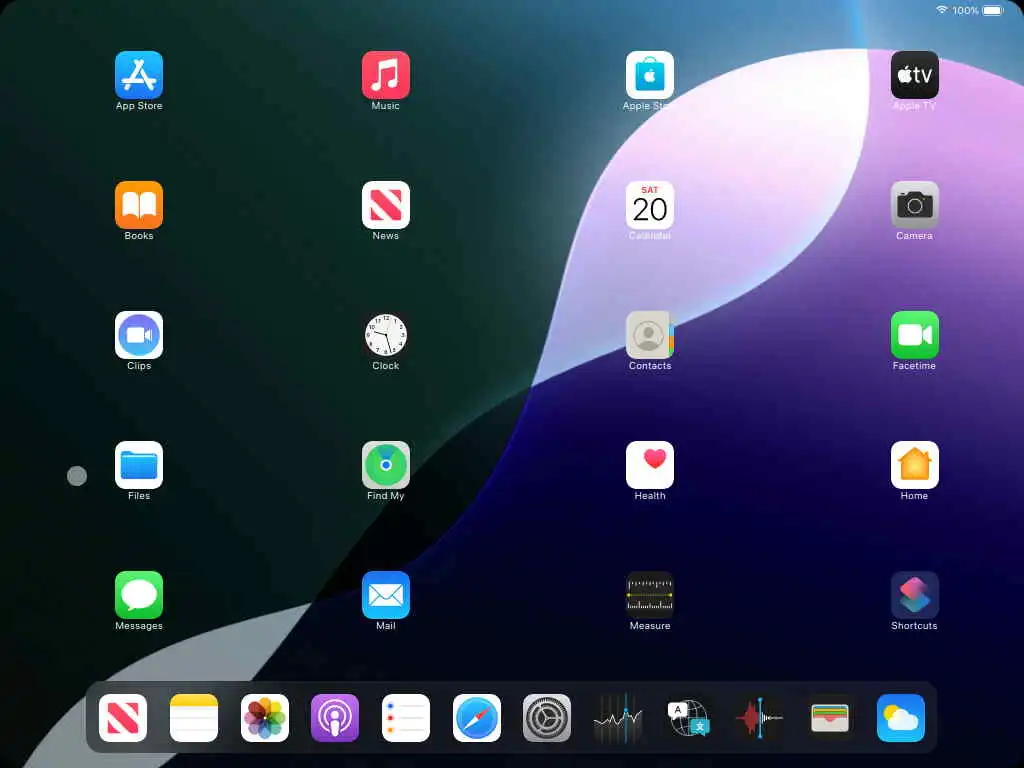
Task: Start the Facetime app
Action: point(914,334)
